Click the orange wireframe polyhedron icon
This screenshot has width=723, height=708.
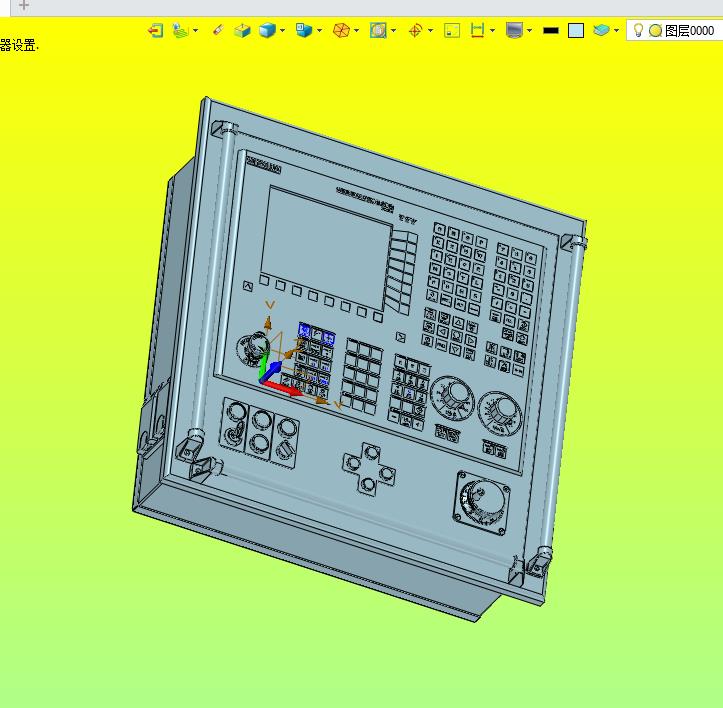[x=341, y=31]
